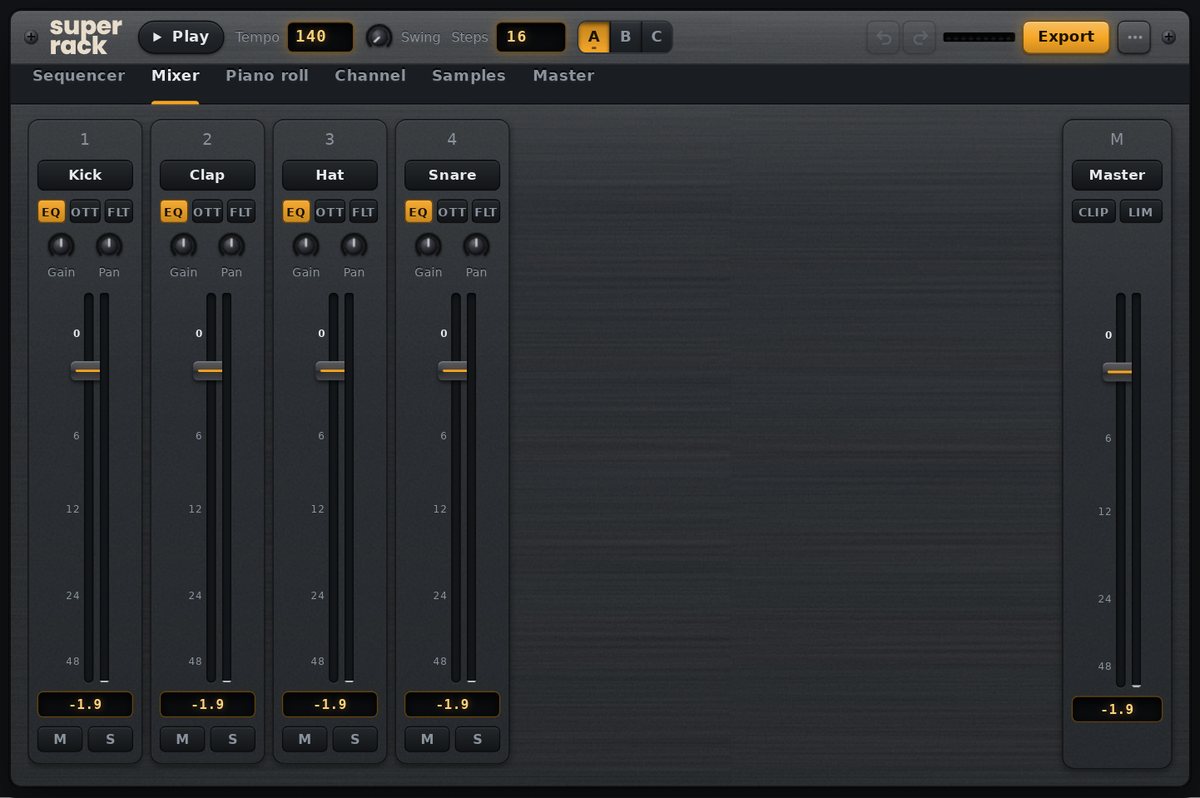The height and width of the screenshot is (798, 1200).
Task: Click the Tempo value field showing 140
Action: (320, 37)
